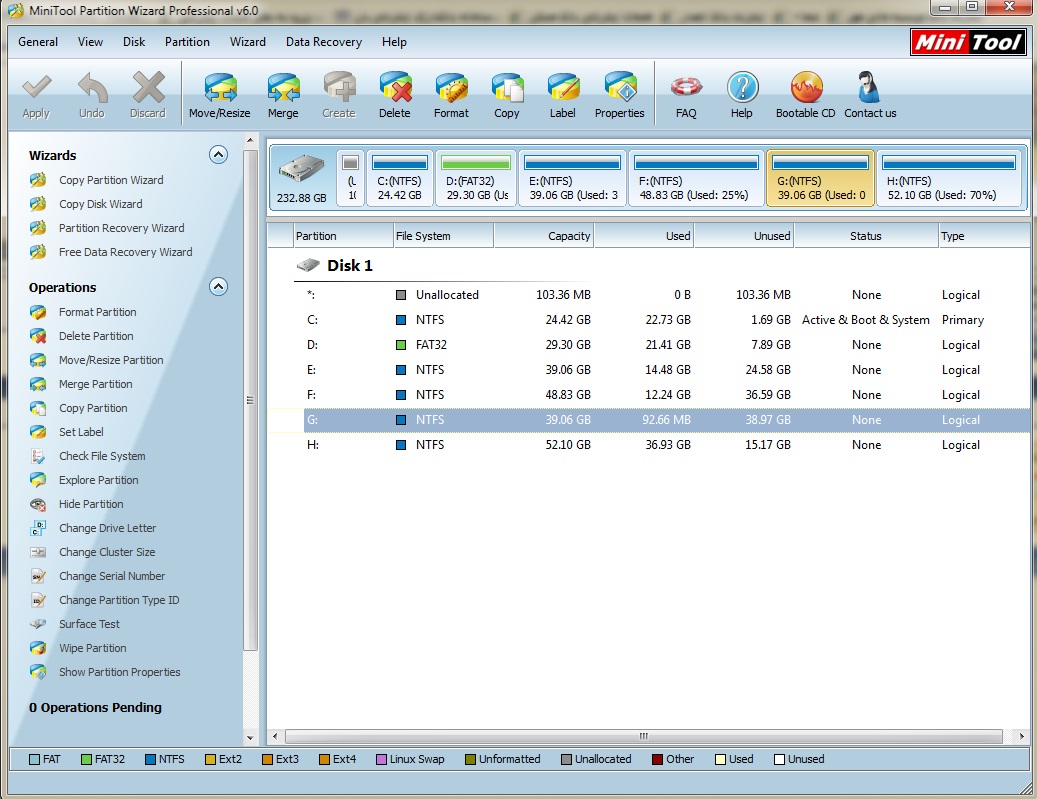Image resolution: width=1037 pixels, height=799 pixels.
Task: Click the sidebar scrollbar down arrow
Action: point(250,737)
